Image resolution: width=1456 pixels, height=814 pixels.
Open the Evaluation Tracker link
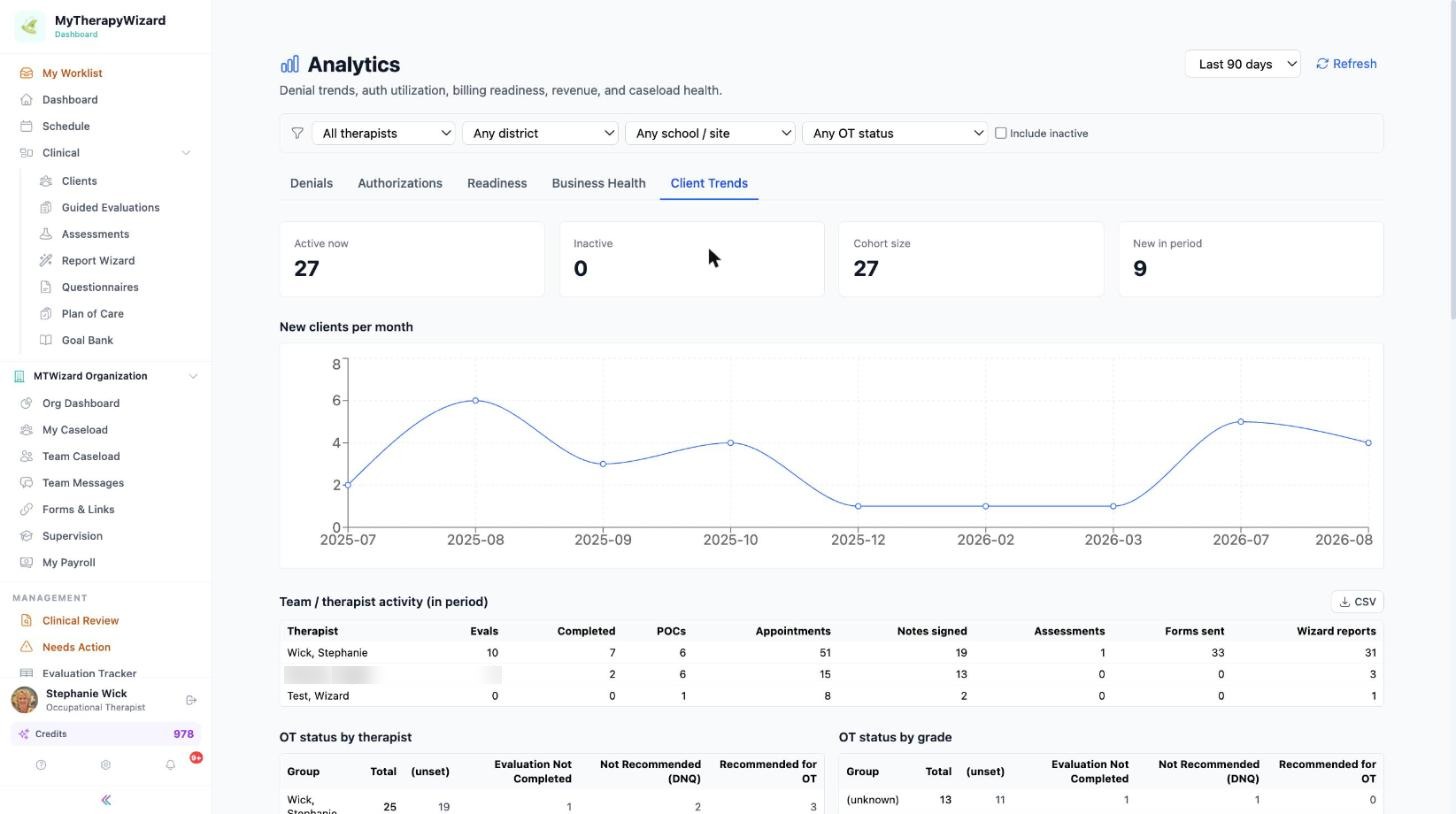click(89, 673)
